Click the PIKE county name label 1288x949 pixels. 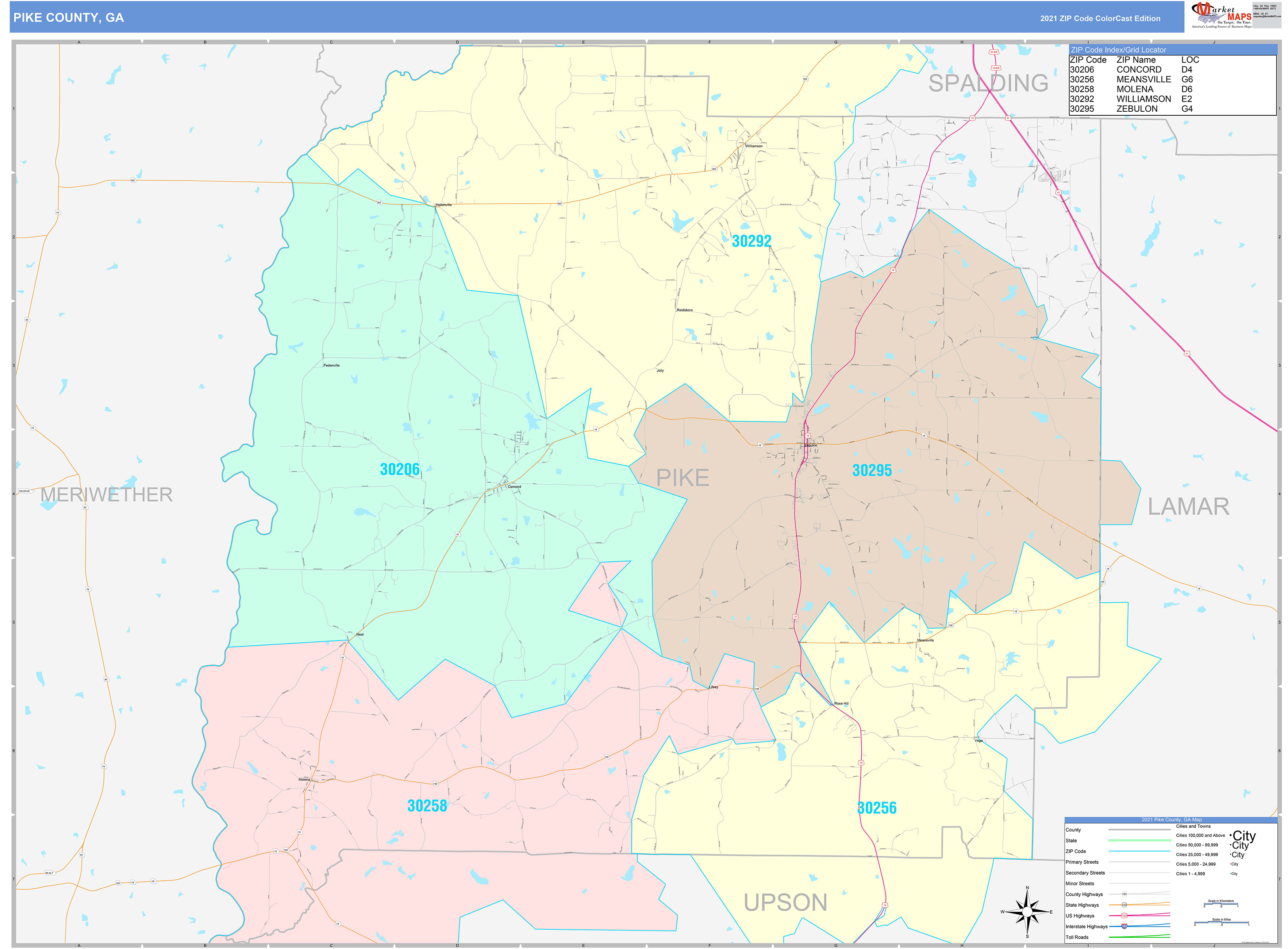coord(683,478)
